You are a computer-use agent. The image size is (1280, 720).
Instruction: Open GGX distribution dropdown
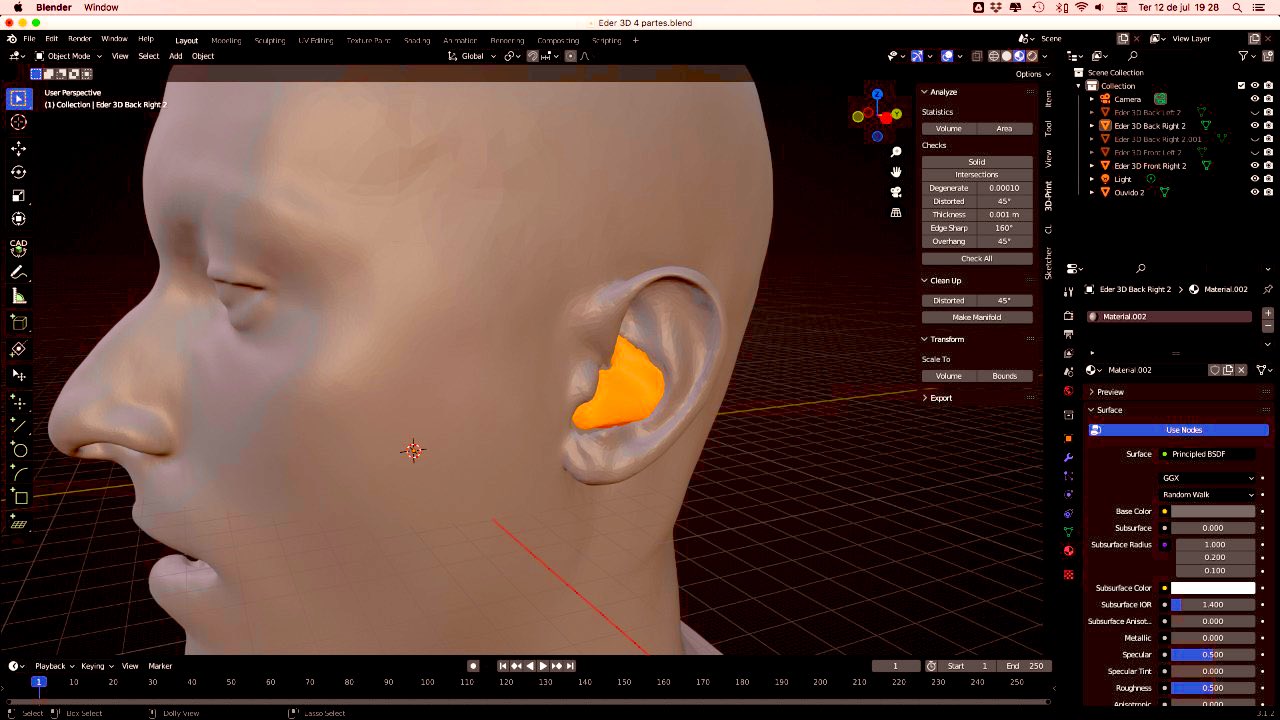tap(1208, 478)
